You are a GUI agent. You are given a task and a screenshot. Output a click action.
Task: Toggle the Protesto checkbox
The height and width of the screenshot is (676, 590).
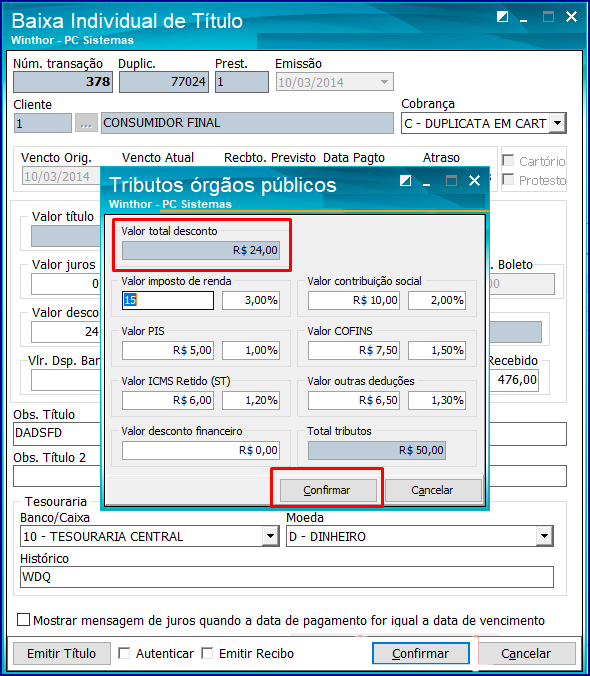[x=509, y=179]
